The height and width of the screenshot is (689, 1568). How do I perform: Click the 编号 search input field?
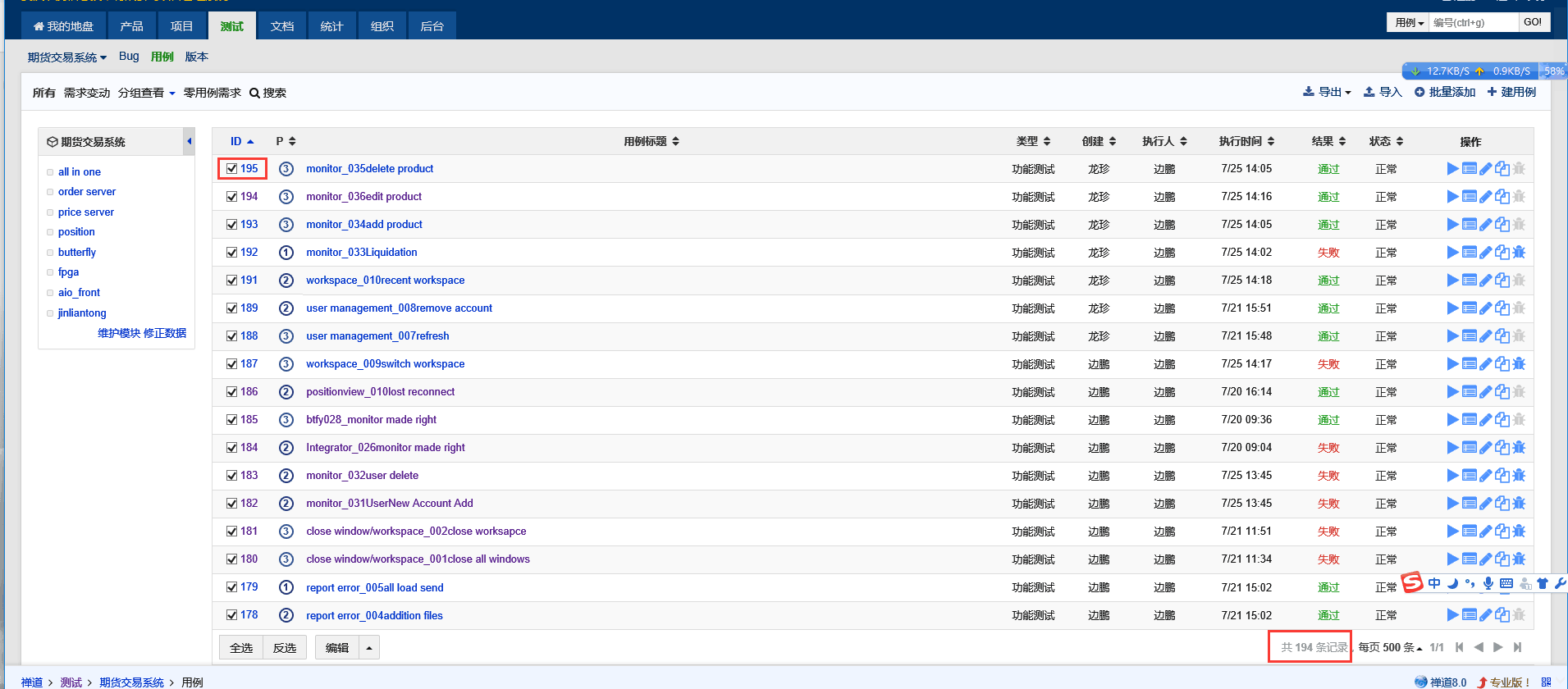click(x=1473, y=22)
